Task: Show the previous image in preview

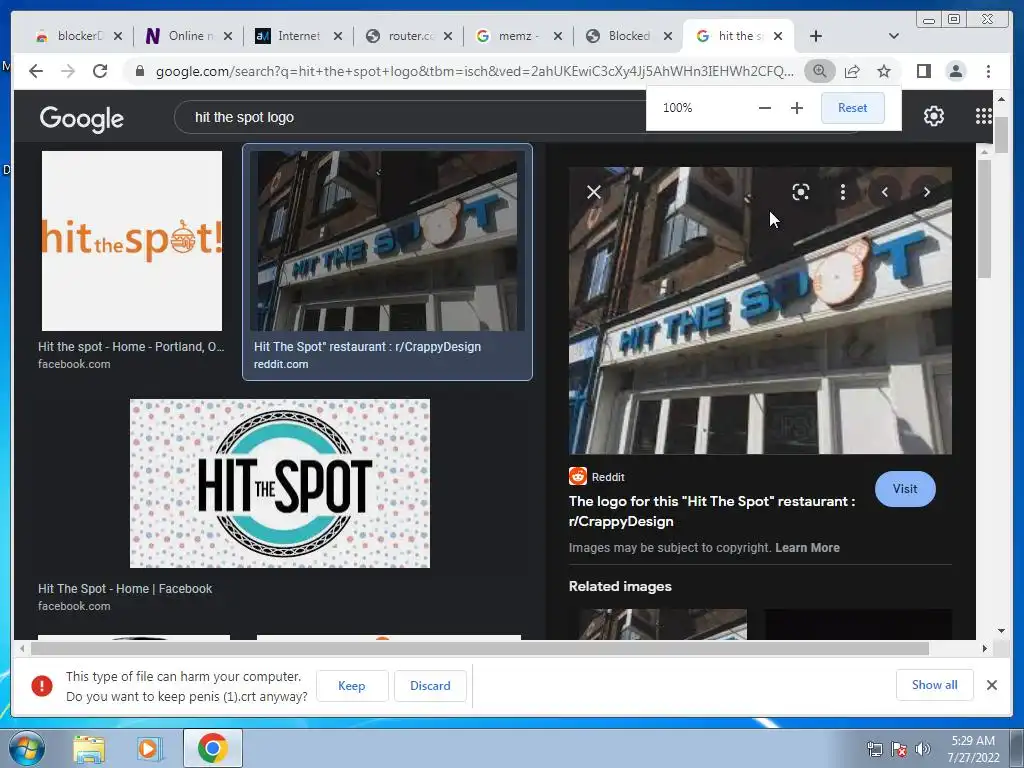Action: (885, 192)
